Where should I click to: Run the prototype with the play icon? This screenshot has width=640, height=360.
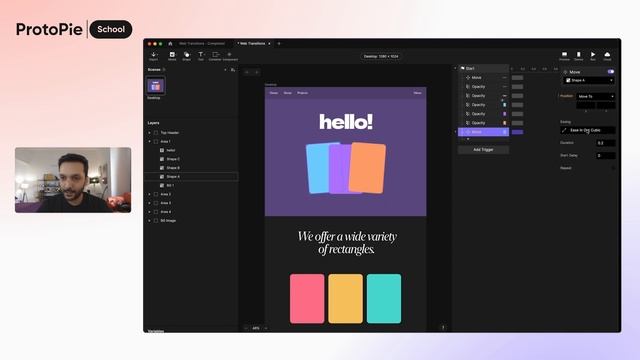[x=593, y=56]
